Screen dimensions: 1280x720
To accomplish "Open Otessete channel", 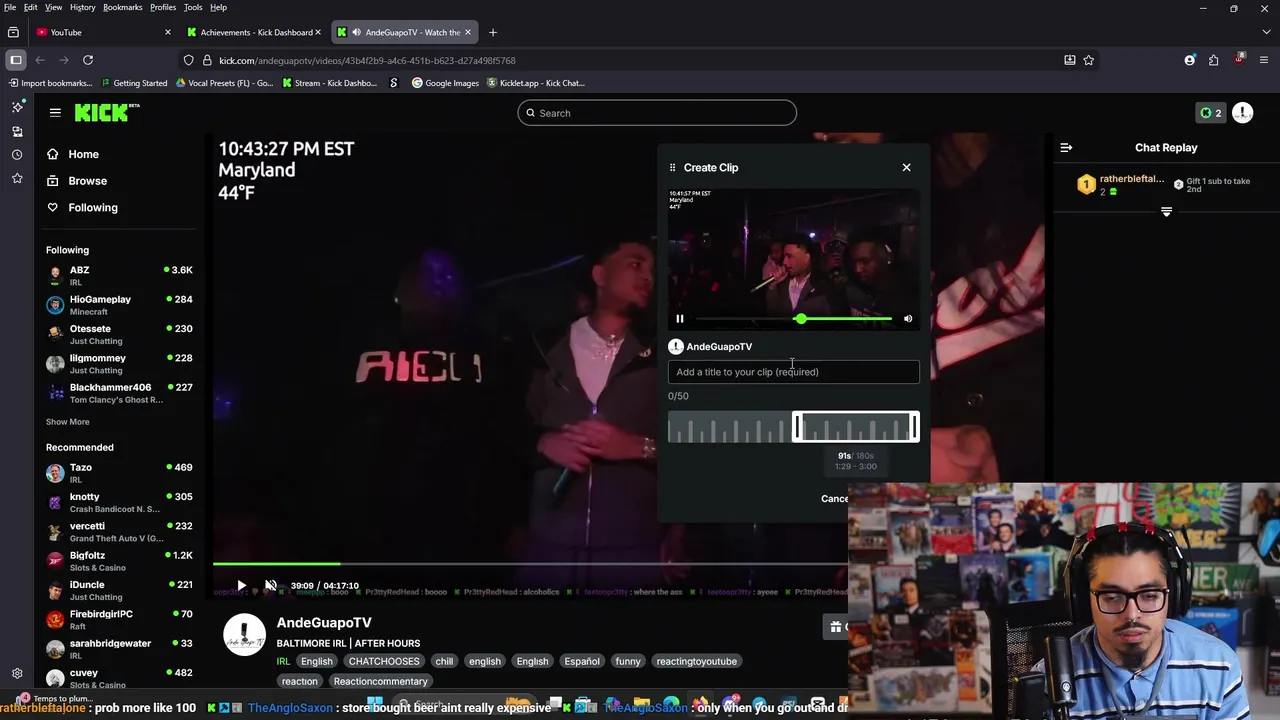I will point(119,334).
